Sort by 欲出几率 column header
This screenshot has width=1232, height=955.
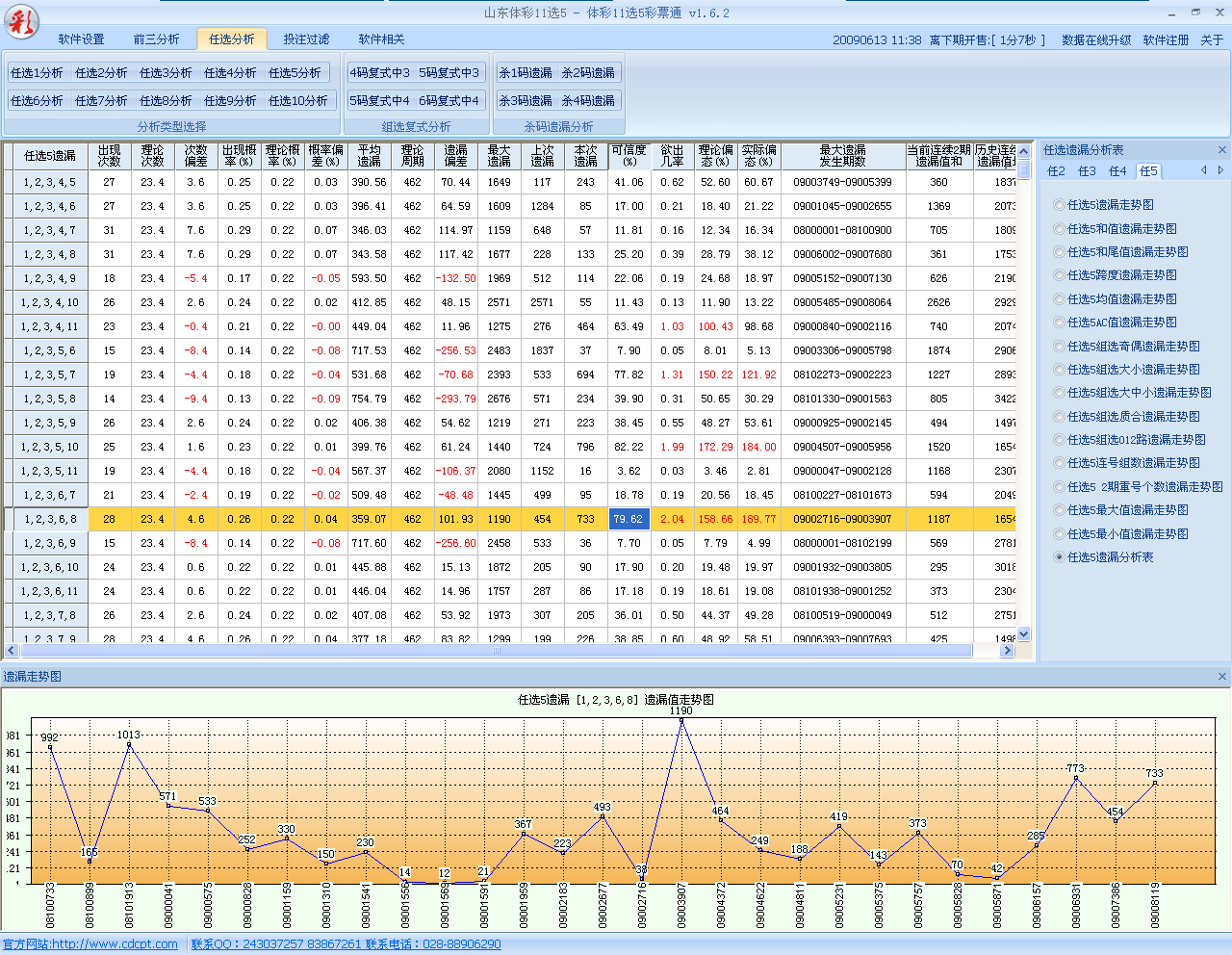(x=672, y=156)
